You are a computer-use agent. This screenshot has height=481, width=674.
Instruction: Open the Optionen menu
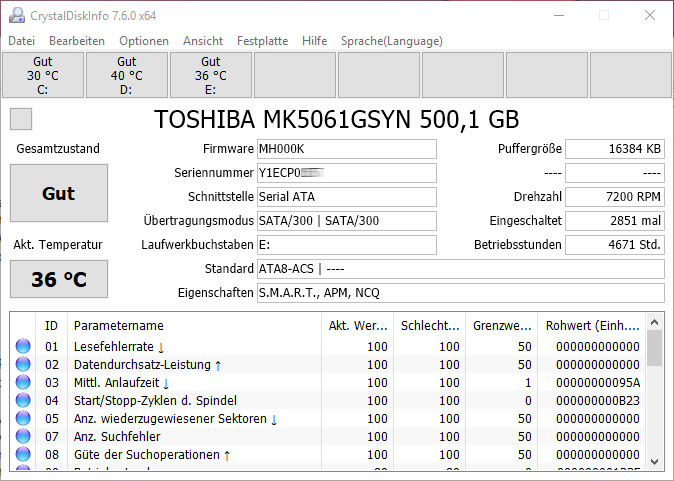click(144, 41)
